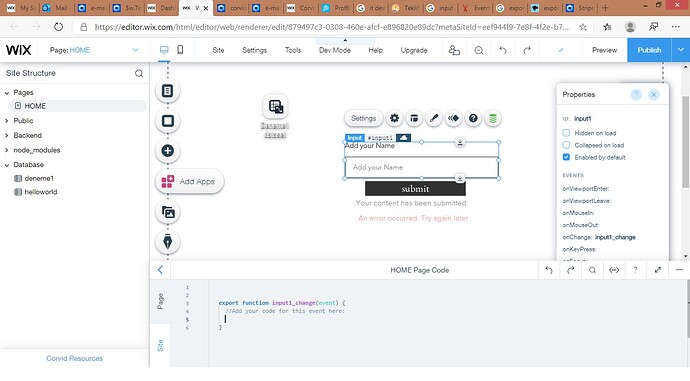The width and height of the screenshot is (690, 381).
Task: Minimize the code editor panel
Action: point(679,270)
